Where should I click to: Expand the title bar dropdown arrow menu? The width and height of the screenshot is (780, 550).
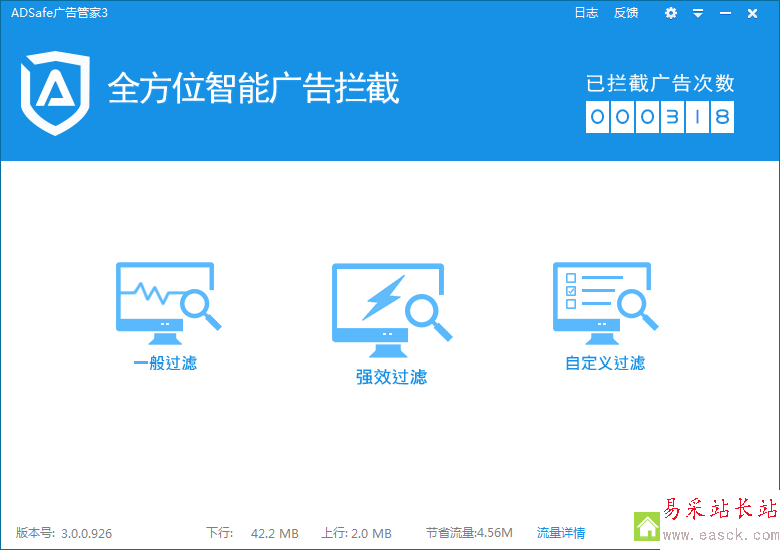click(x=698, y=13)
